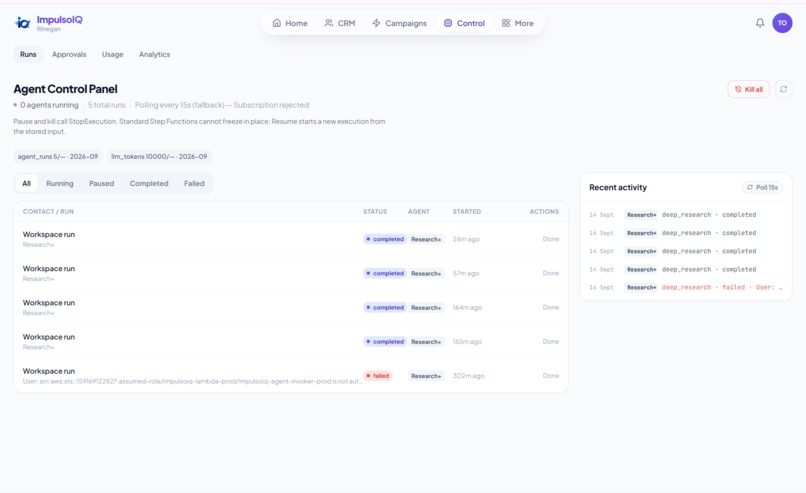Click the ImpulsoIQ logo icon
The image size is (806, 493).
pyautogui.click(x=22, y=23)
